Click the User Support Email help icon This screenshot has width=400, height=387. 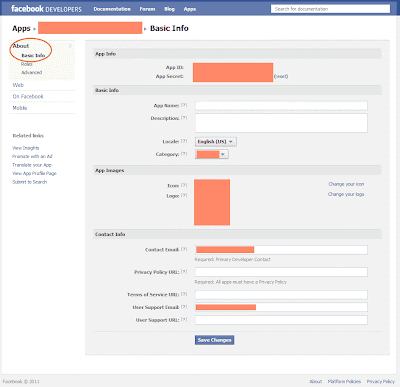click(x=184, y=307)
